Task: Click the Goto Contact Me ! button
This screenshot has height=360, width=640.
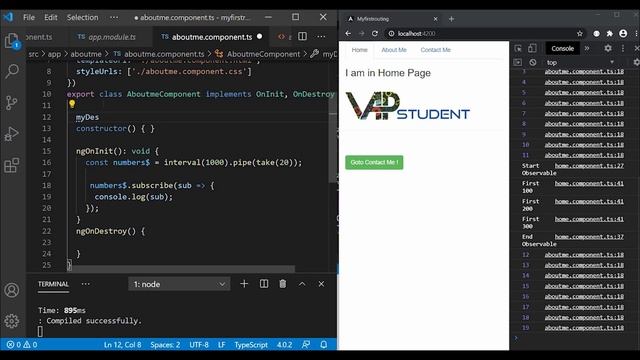Action: pyautogui.click(x=374, y=162)
